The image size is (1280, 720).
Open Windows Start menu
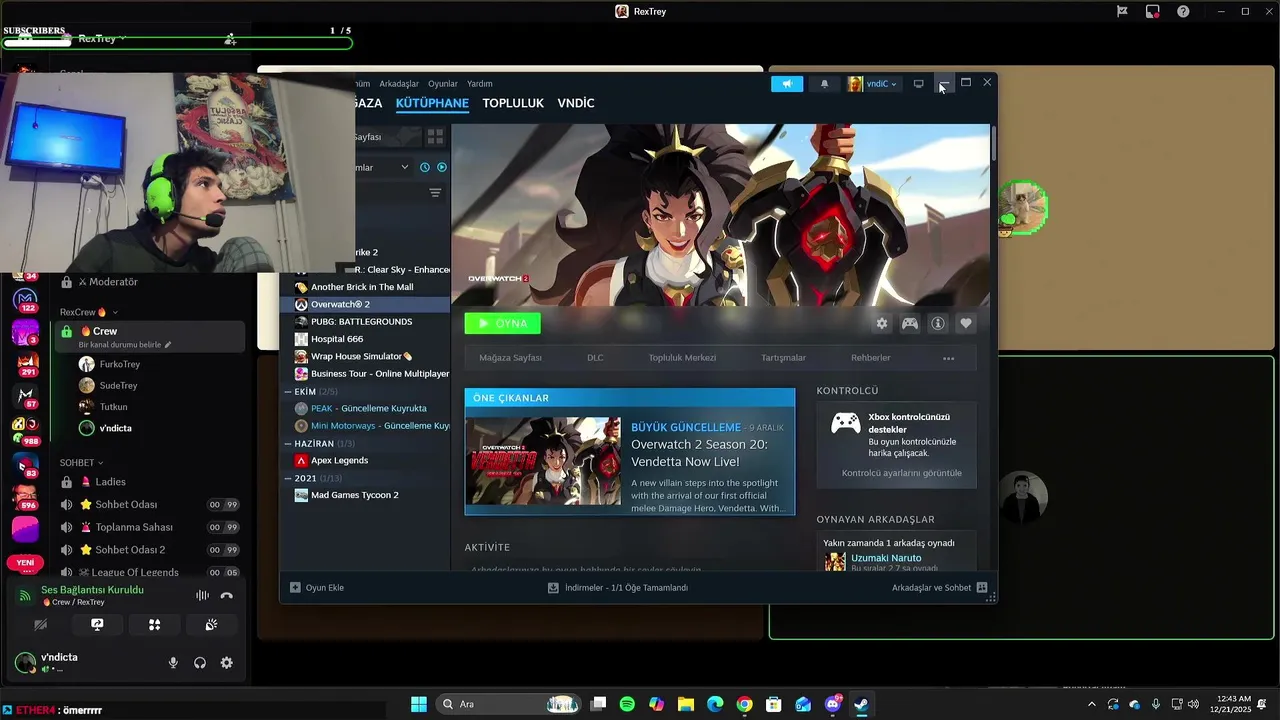point(419,704)
